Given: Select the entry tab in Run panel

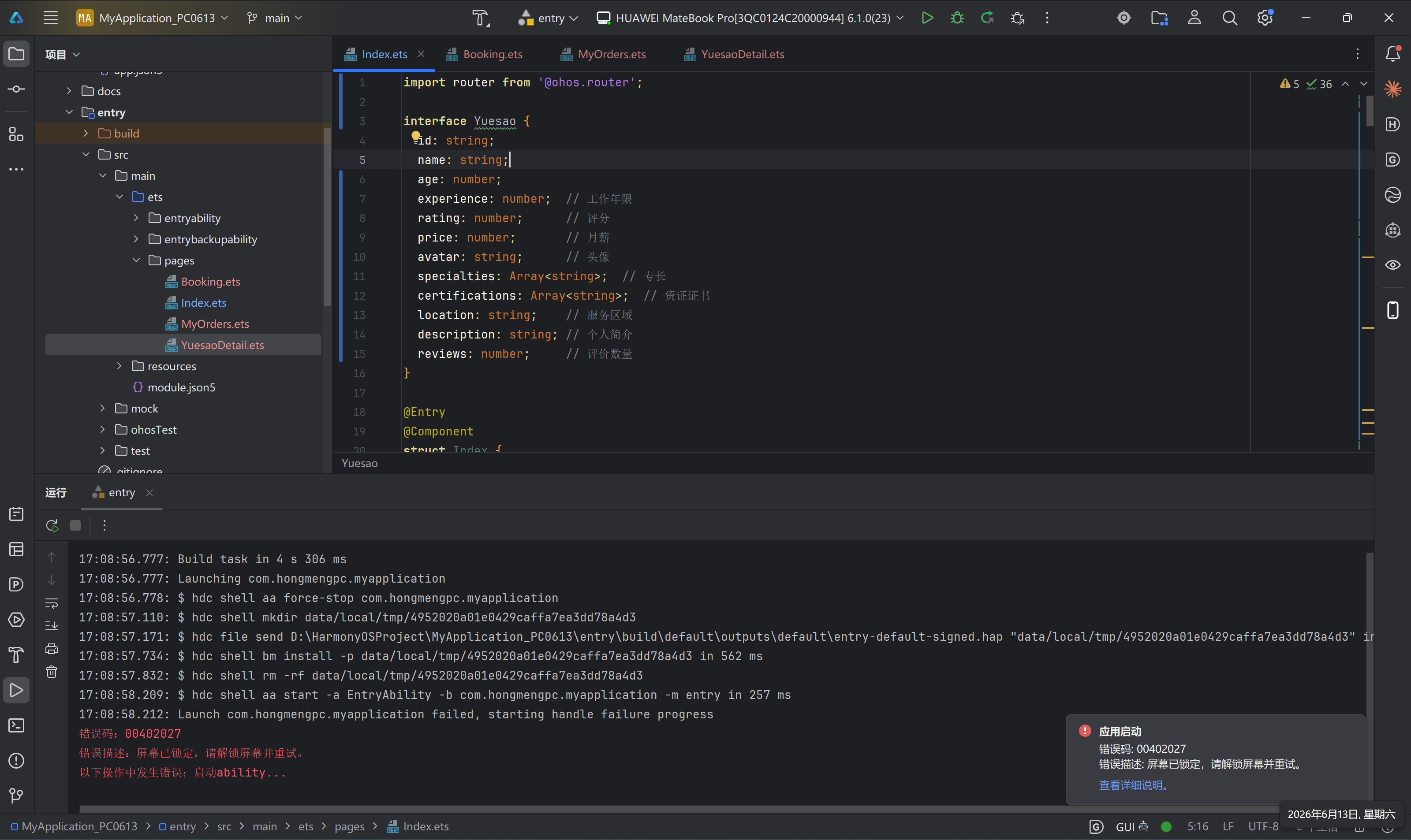Looking at the screenshot, I should (x=114, y=492).
